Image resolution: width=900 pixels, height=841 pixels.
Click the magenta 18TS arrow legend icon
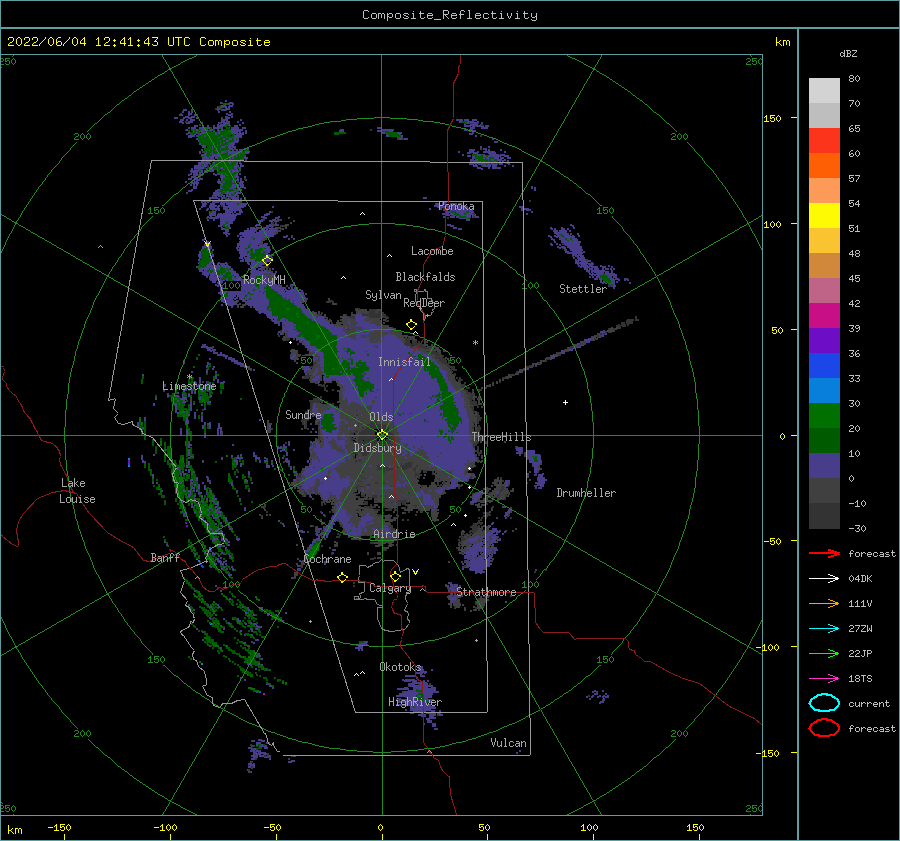(x=824, y=679)
